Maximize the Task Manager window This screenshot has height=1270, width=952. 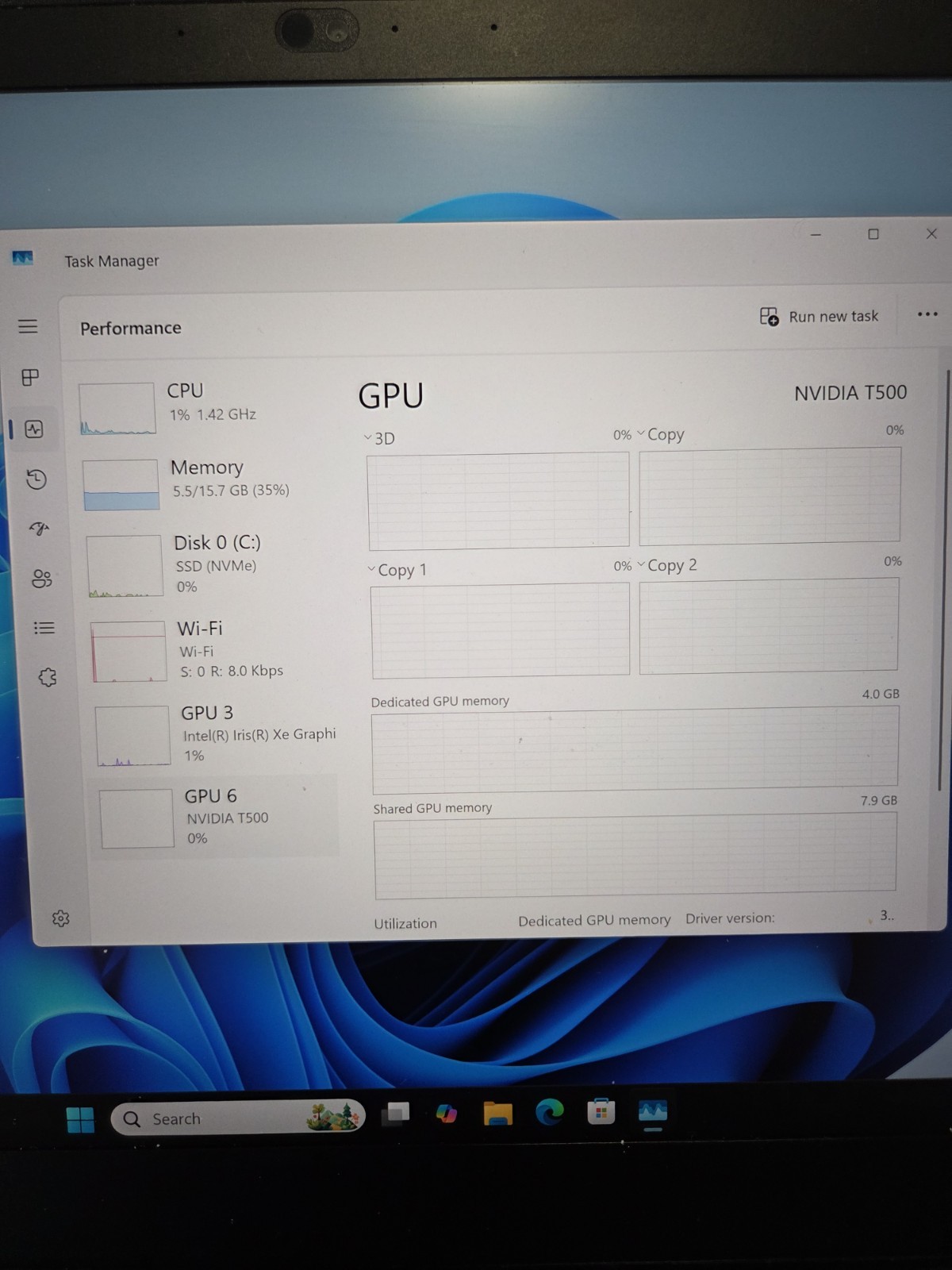pyautogui.click(x=873, y=234)
